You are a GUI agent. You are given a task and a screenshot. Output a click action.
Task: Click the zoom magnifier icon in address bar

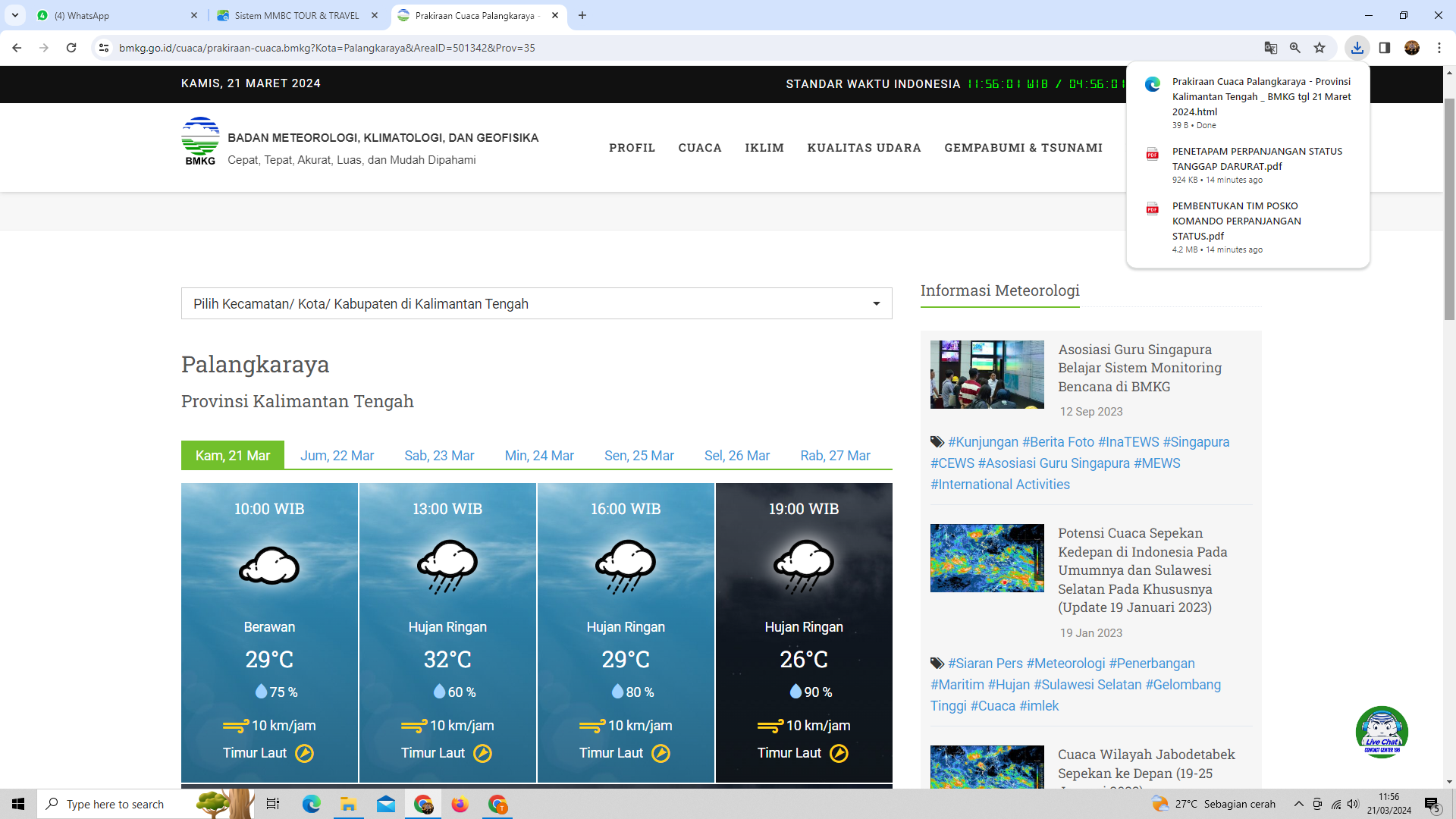tap(1295, 48)
